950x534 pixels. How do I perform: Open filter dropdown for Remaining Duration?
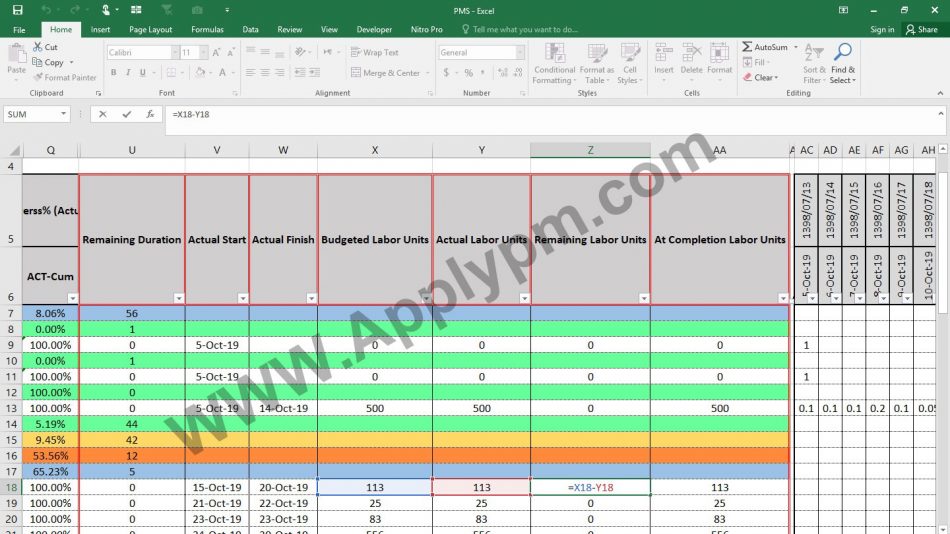(179, 298)
